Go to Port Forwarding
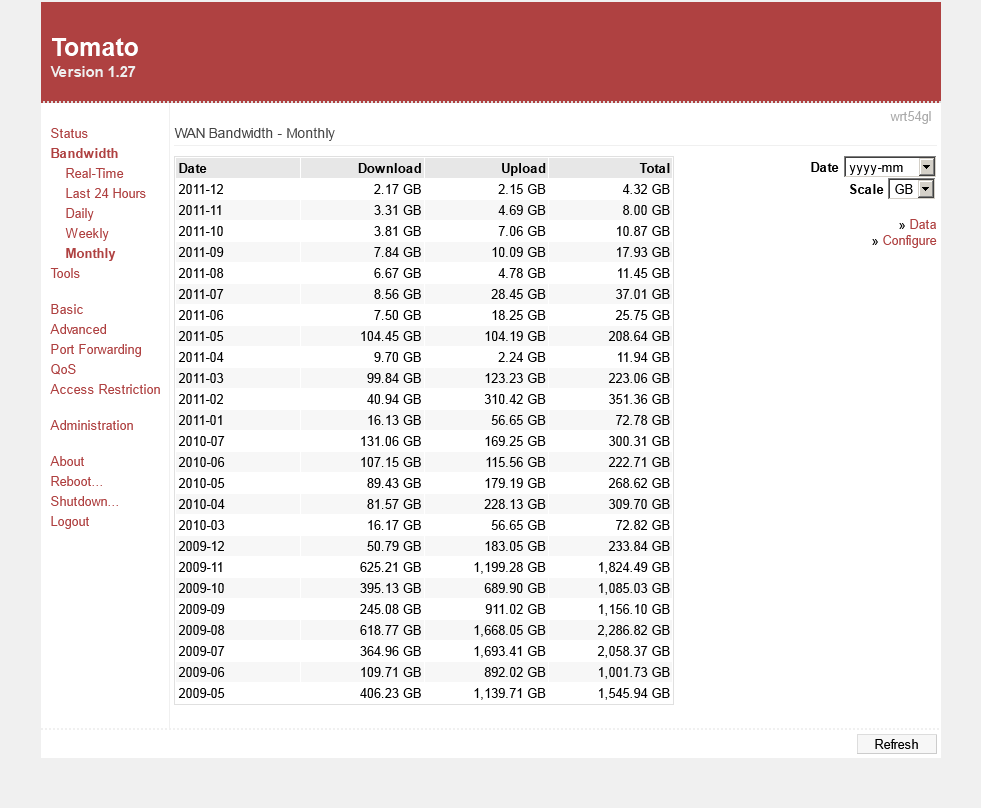 96,349
